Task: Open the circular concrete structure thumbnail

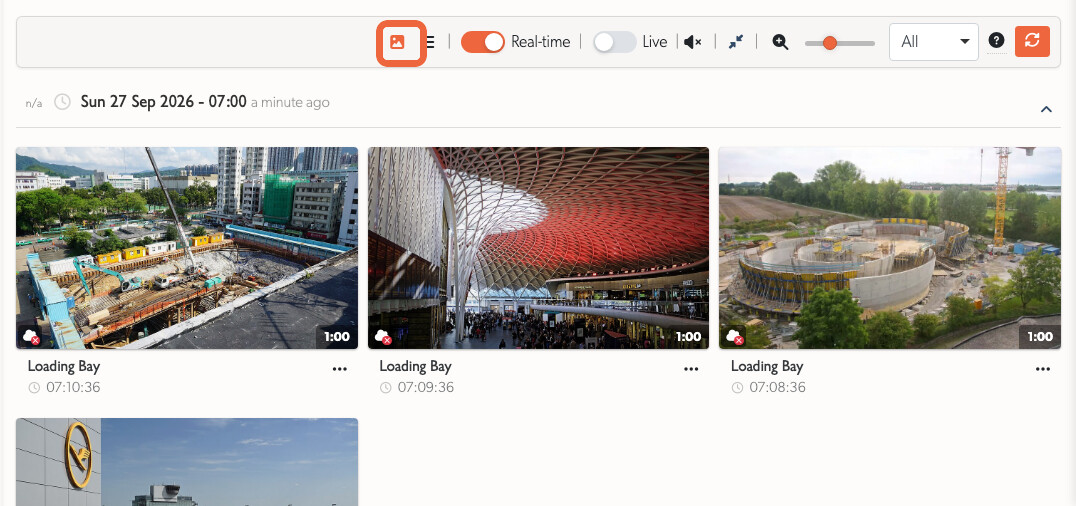Action: [889, 248]
